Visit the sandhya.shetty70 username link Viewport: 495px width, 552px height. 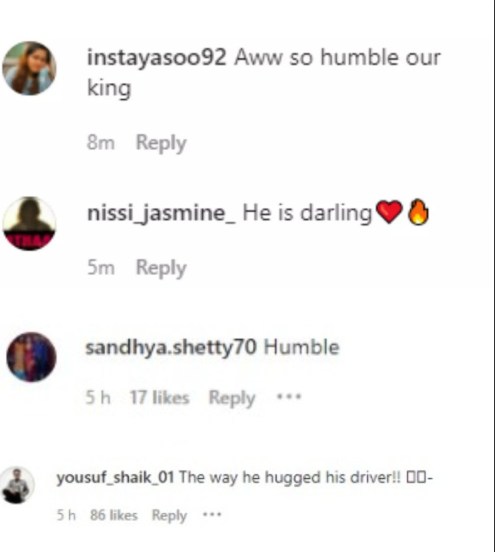coord(171,348)
